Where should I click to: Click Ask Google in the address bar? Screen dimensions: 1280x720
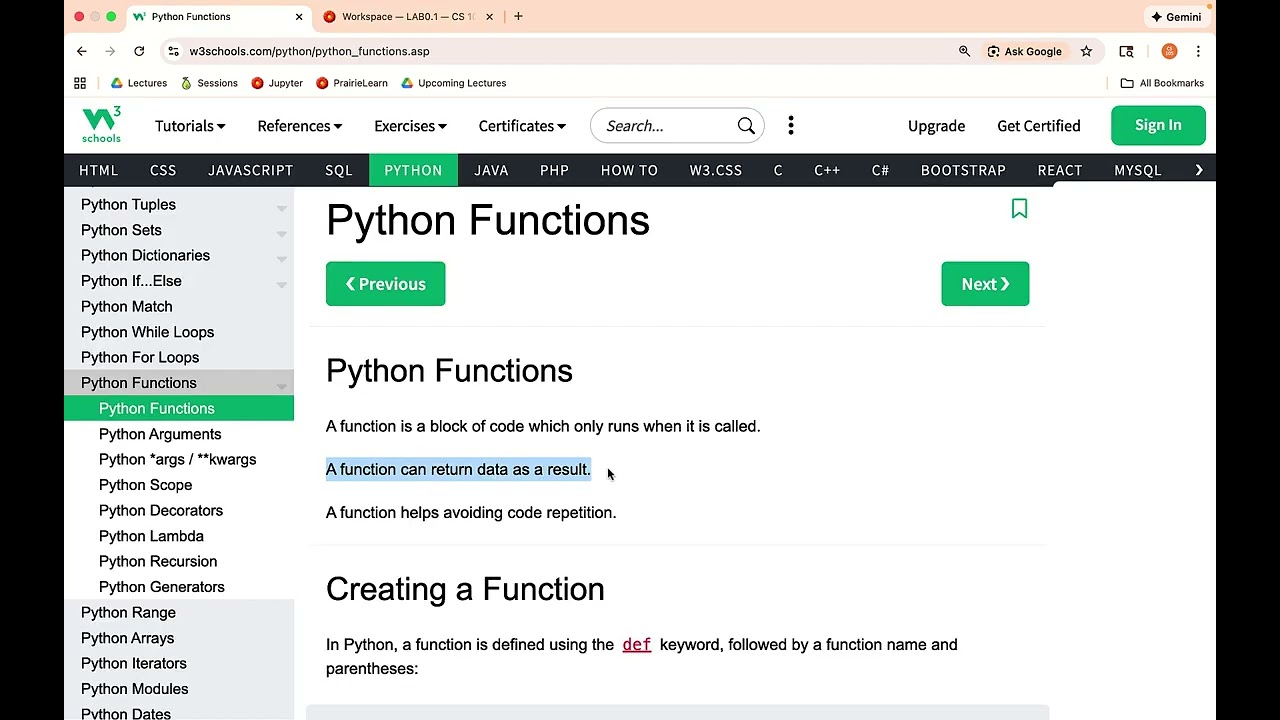click(x=1024, y=51)
